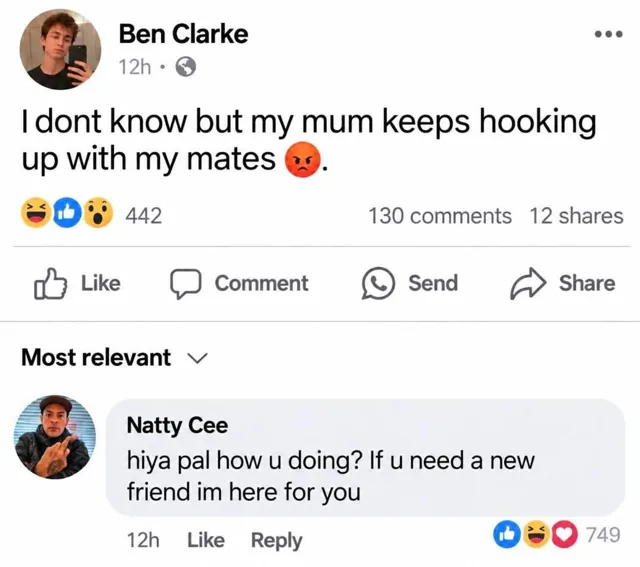Expand the Most relevant sort chevron
Screen dimensions: 640x567
pos(198,358)
